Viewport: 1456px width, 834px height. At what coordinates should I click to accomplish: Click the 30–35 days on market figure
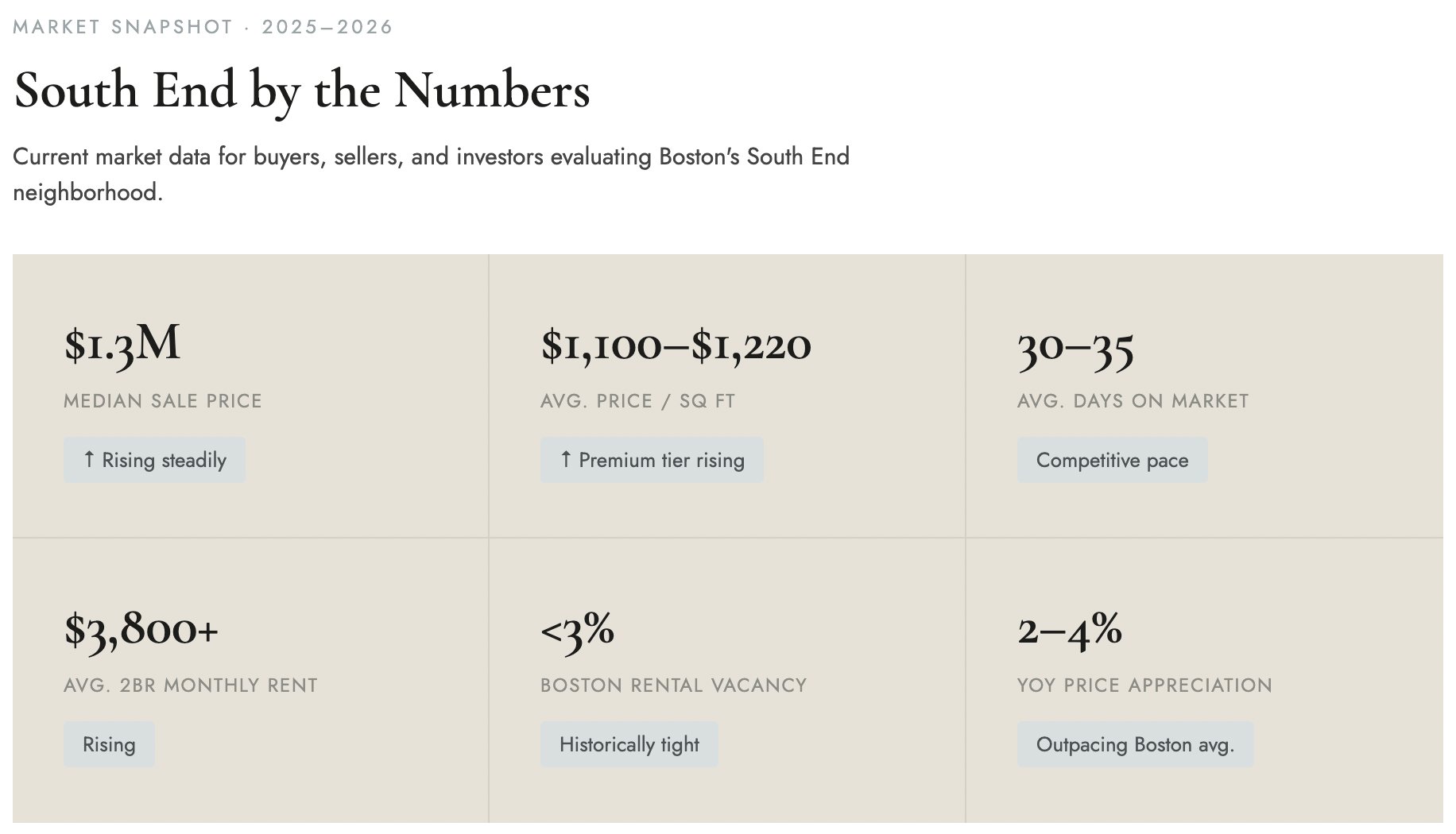tap(1075, 349)
